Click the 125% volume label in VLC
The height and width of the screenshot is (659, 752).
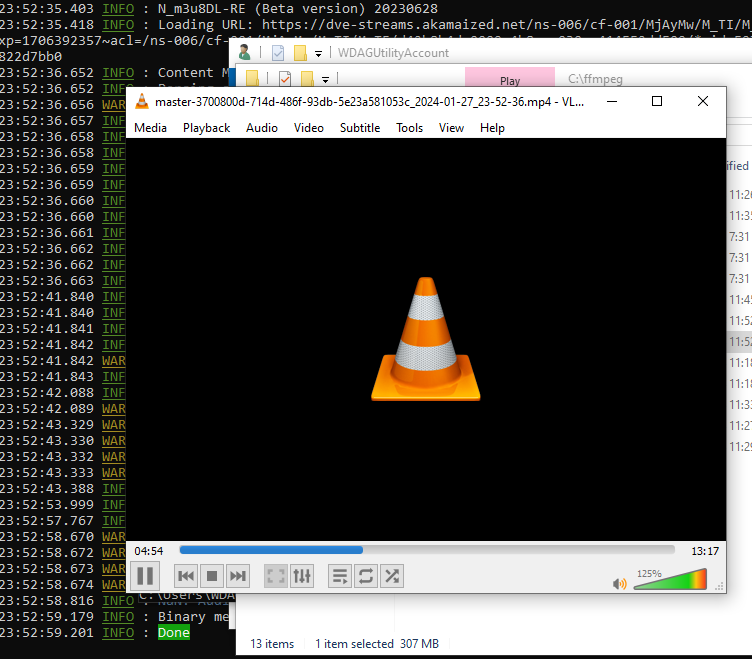tap(649, 574)
